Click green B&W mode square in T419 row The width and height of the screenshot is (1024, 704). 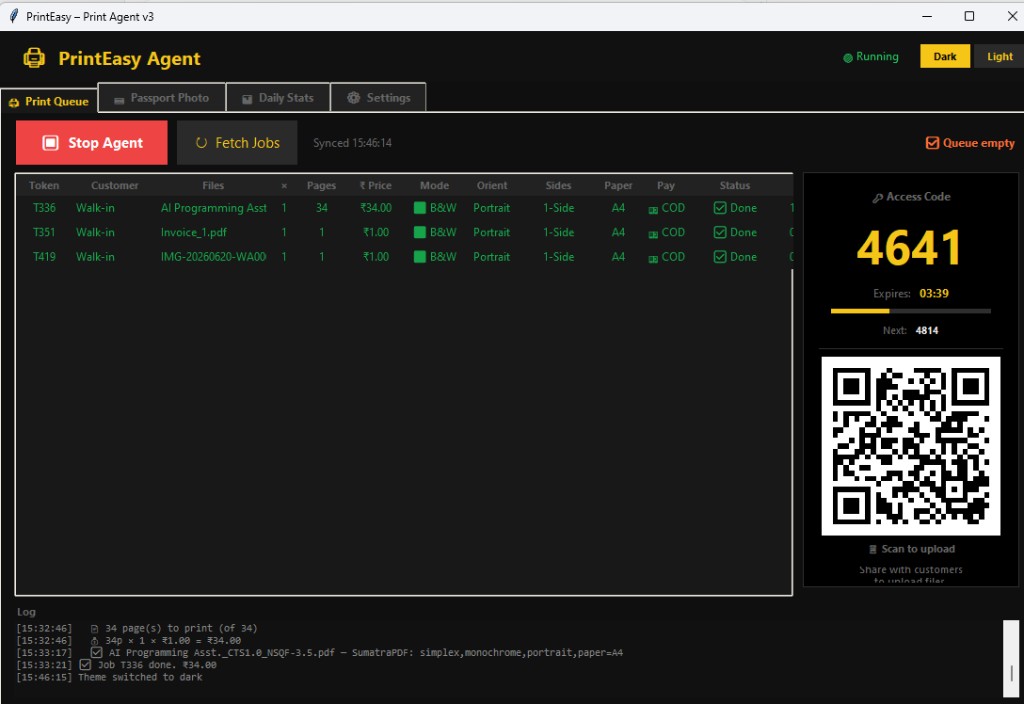point(420,257)
